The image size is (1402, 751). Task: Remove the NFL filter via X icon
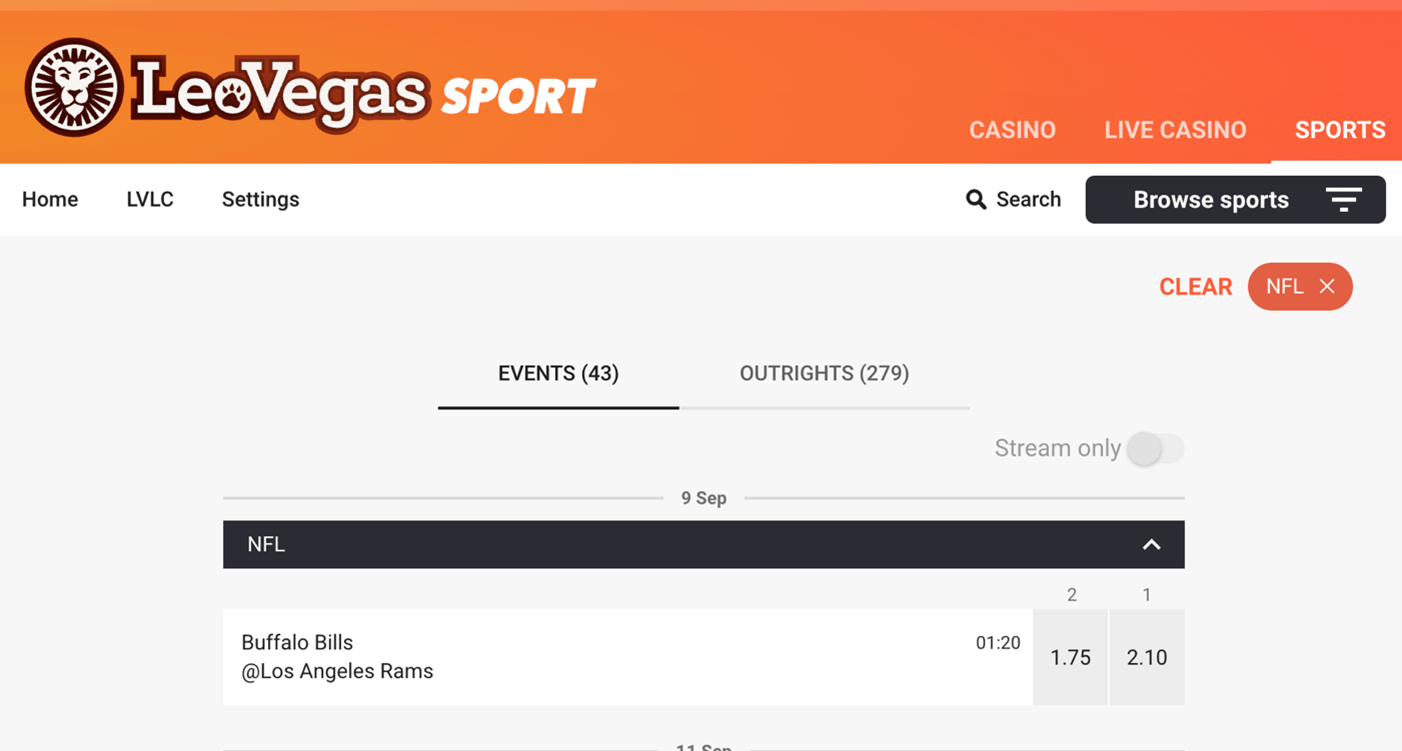(x=1327, y=287)
